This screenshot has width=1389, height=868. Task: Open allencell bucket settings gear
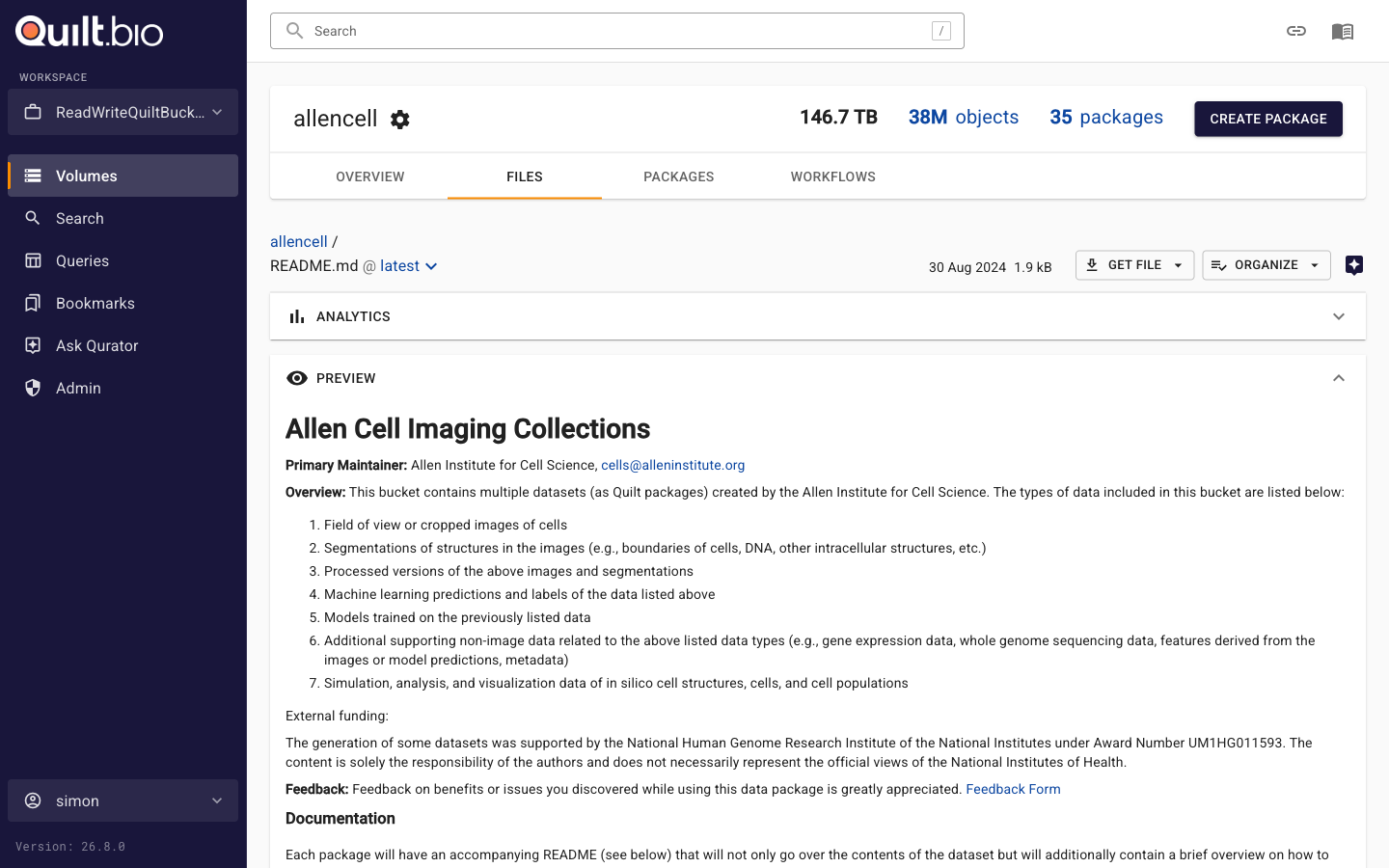(x=400, y=119)
